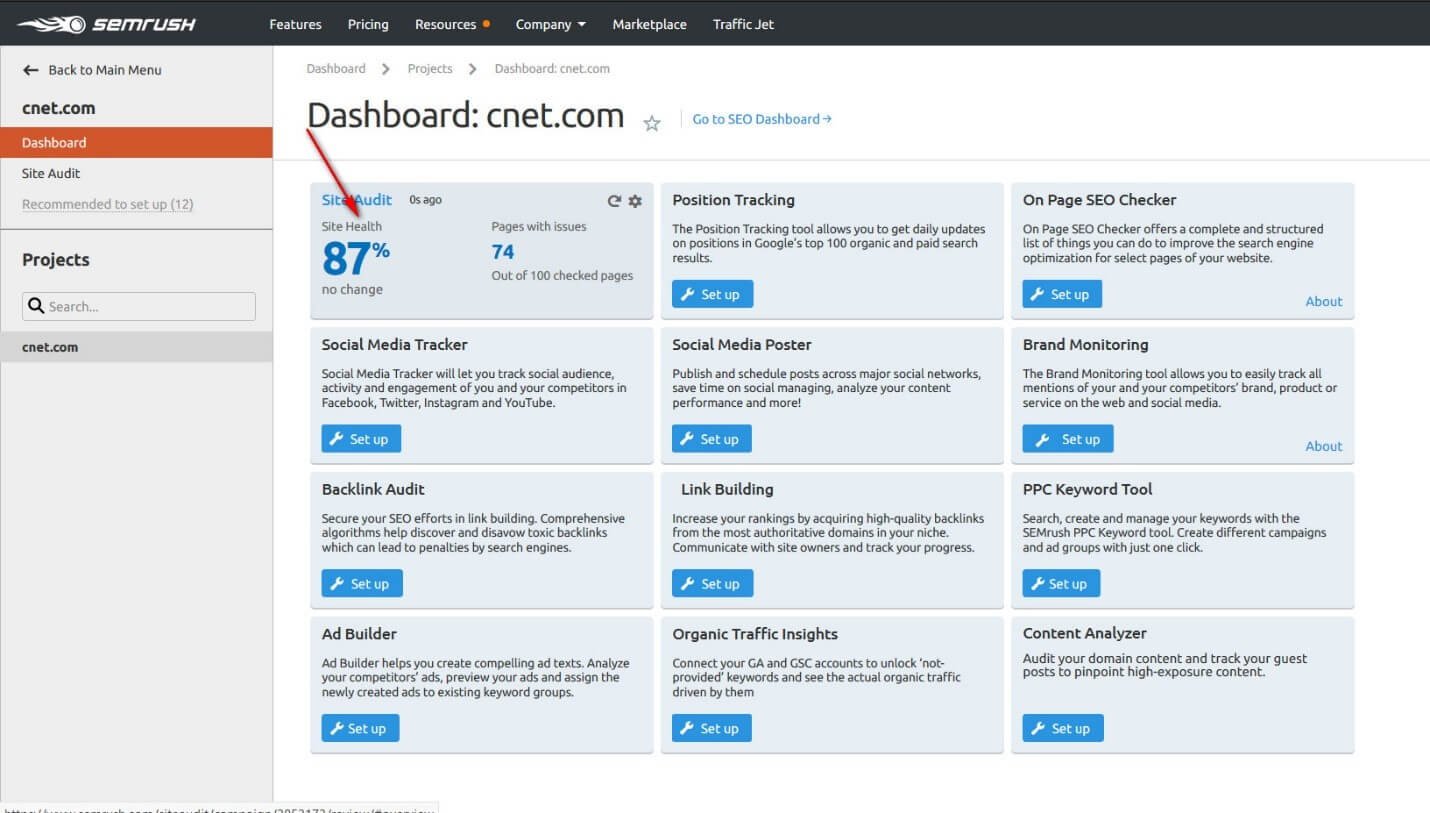The width and height of the screenshot is (1430, 813).
Task: Open Traffic Jet
Action: [x=743, y=24]
